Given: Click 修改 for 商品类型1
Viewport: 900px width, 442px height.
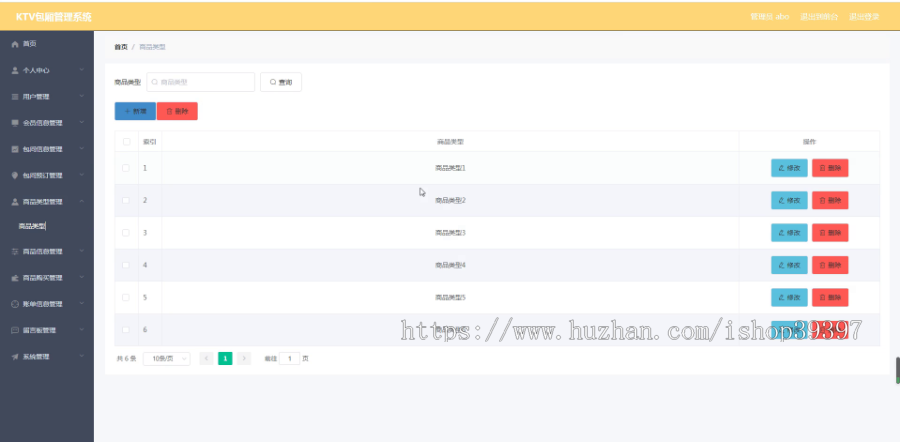Looking at the screenshot, I should tap(789, 168).
